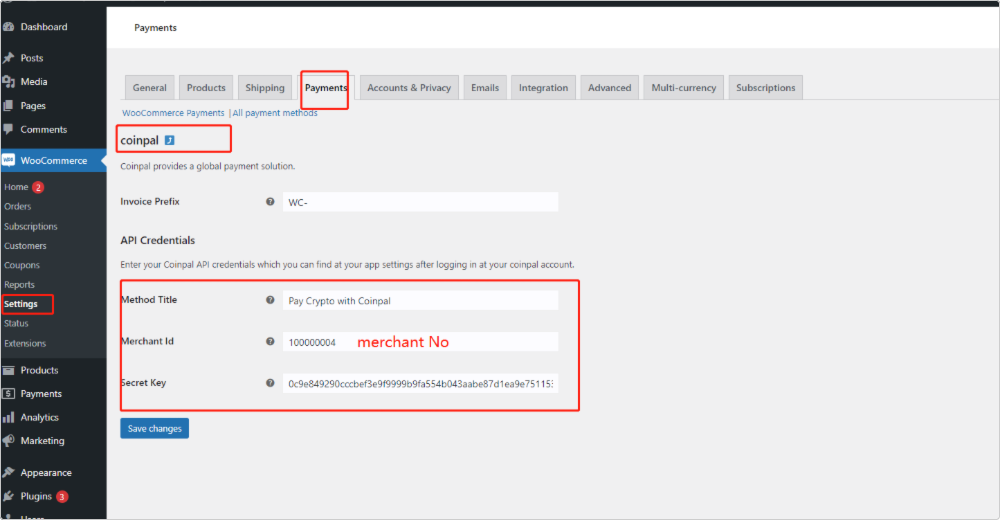Click the Marketing megaphone icon
The image size is (1000, 520).
(8, 441)
